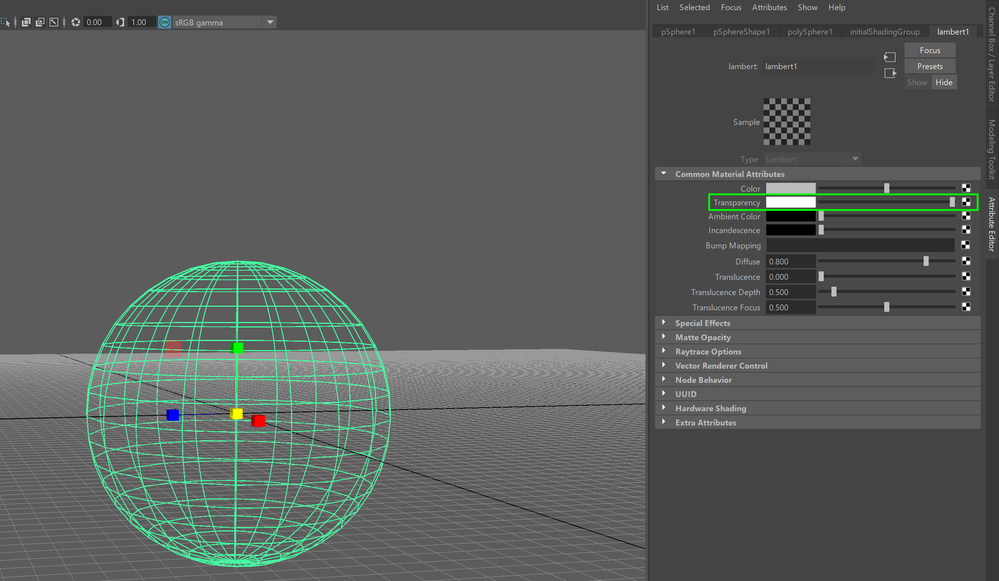Viewport: 999px width, 581px height.
Task: Open the Attributes menu
Action: 769,8
